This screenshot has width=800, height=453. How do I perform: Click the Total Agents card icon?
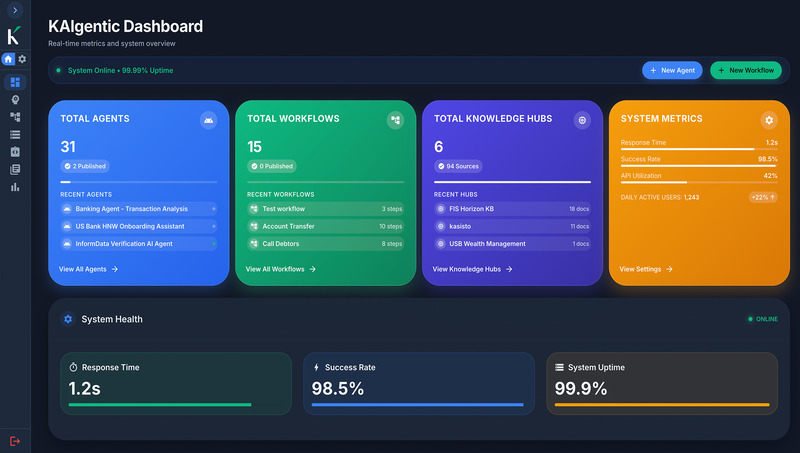[208, 120]
